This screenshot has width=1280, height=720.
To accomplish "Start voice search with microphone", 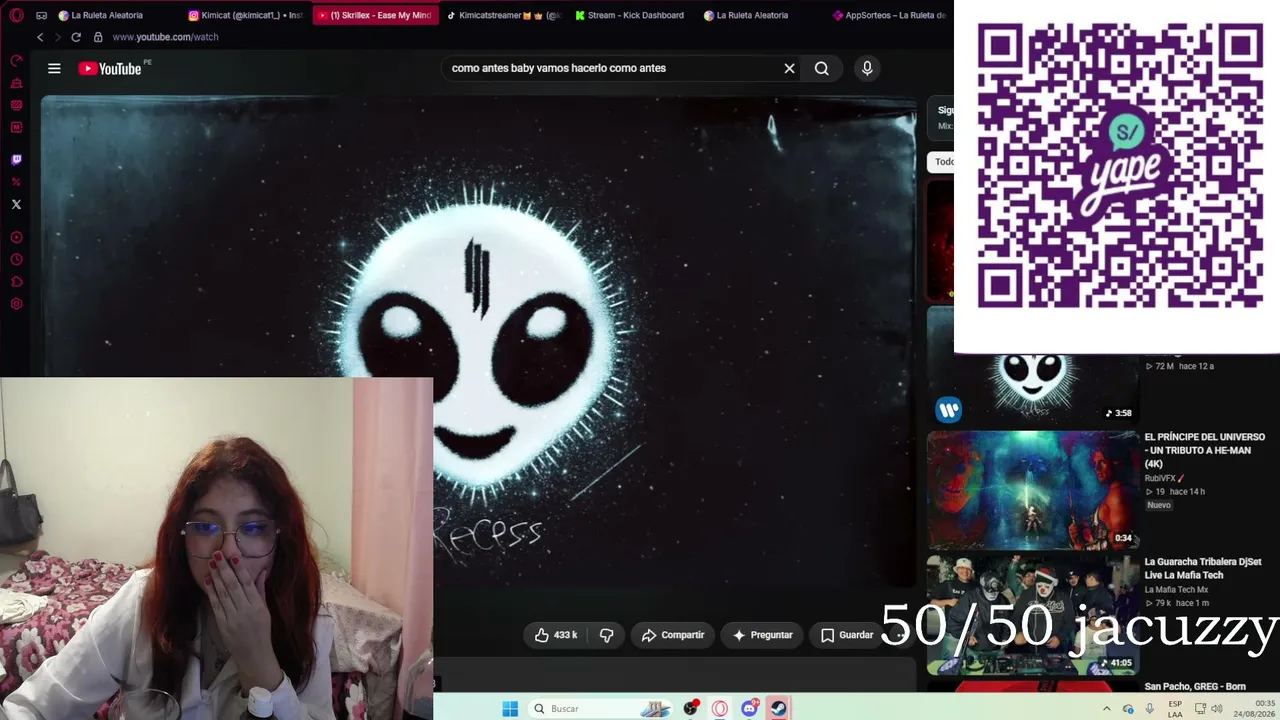I will coord(867,68).
